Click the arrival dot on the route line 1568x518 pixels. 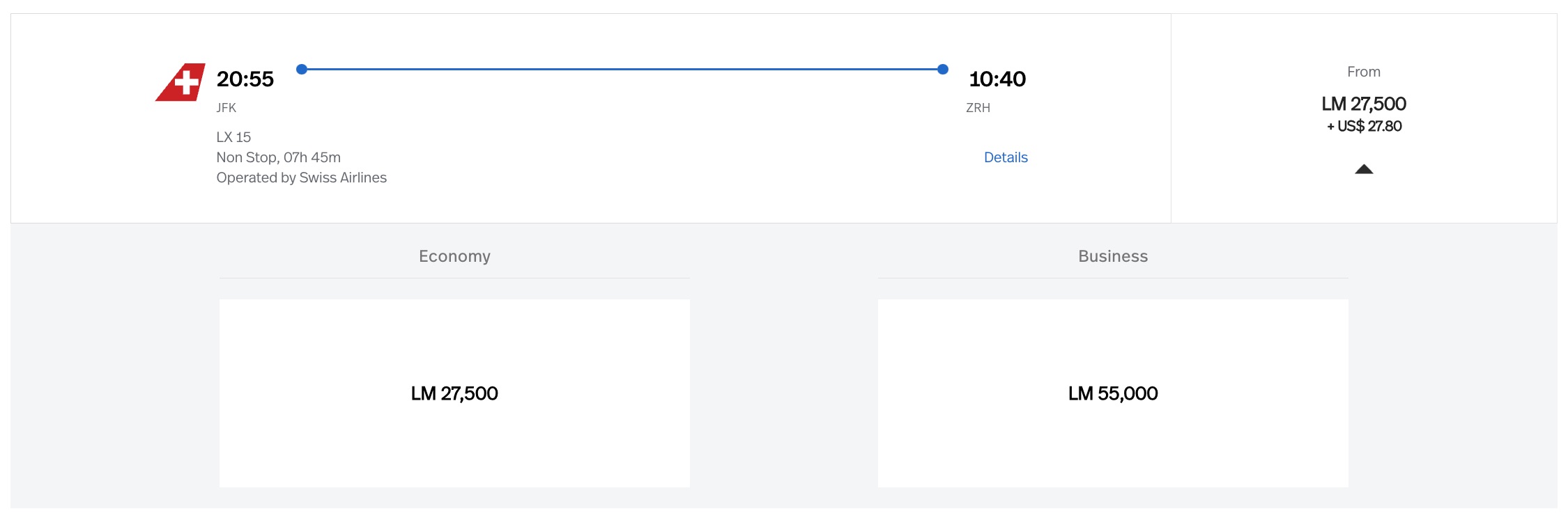(x=943, y=69)
